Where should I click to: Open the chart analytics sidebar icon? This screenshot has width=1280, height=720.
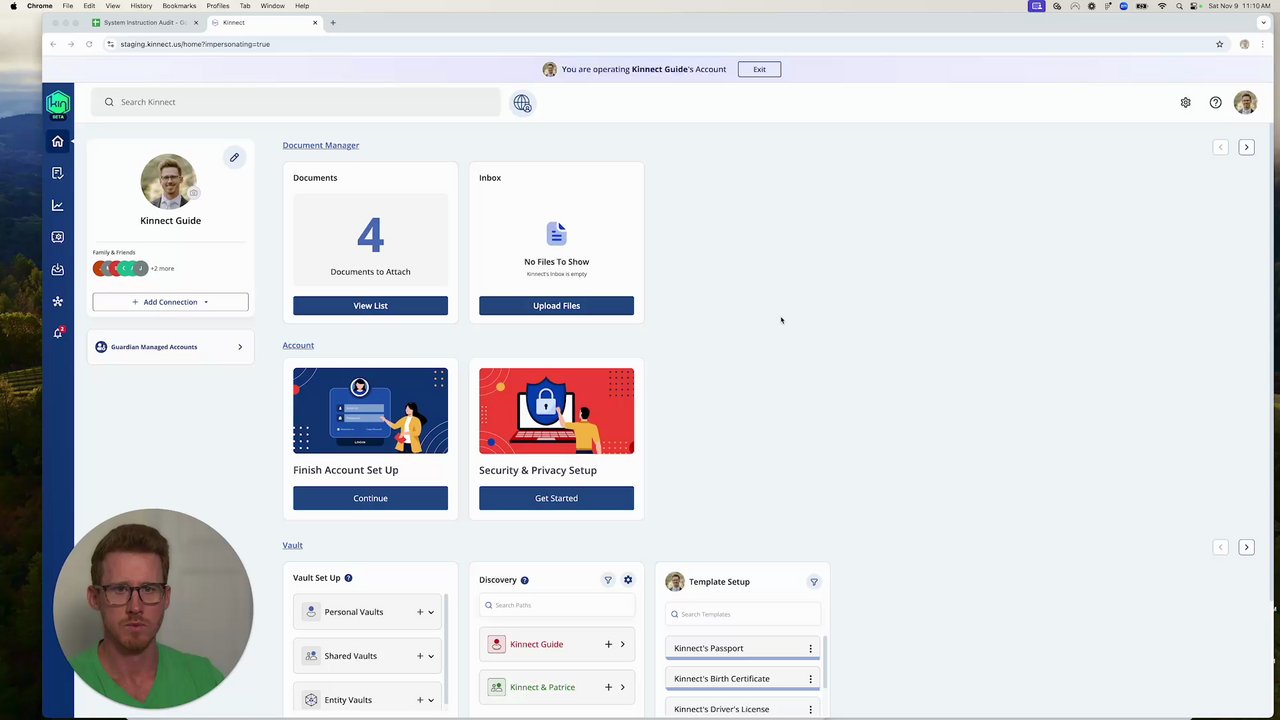(x=57, y=205)
